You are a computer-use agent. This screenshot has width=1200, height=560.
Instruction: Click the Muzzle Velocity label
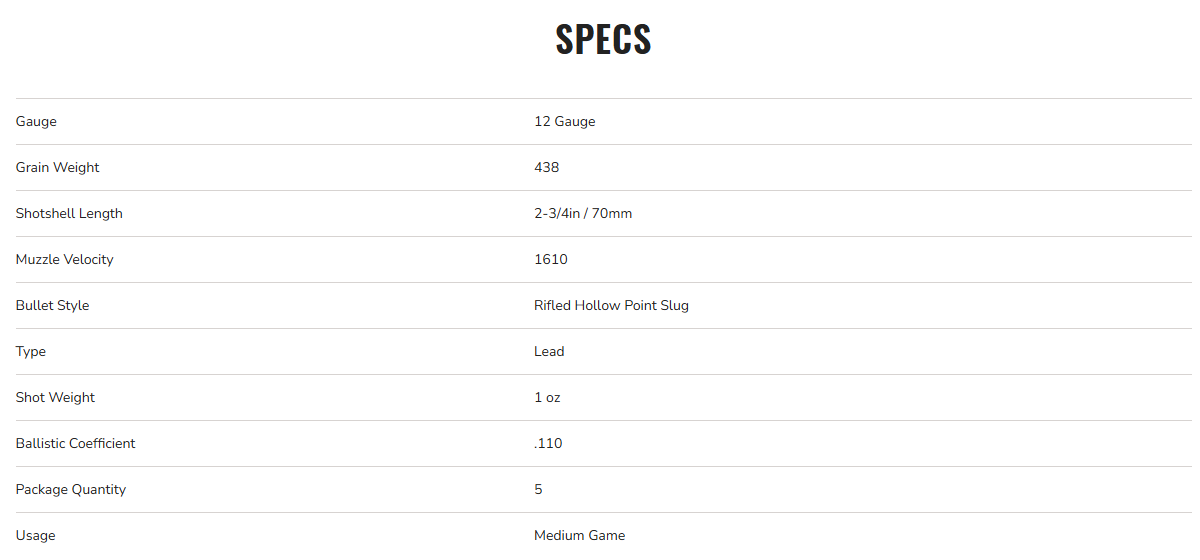click(x=65, y=260)
